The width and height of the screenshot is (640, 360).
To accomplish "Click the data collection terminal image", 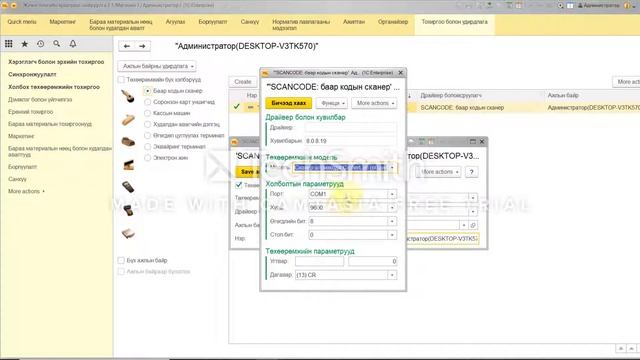I will click(x=128, y=187).
